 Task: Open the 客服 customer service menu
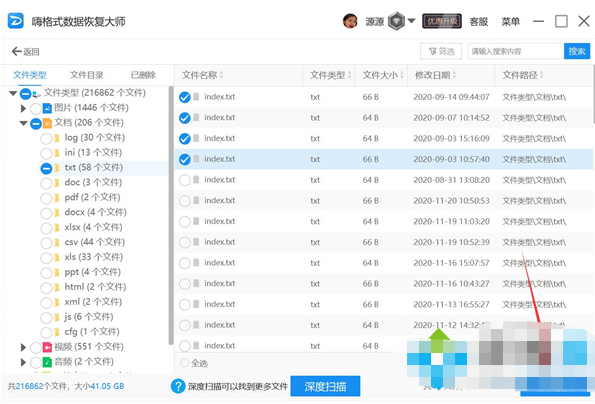click(479, 22)
